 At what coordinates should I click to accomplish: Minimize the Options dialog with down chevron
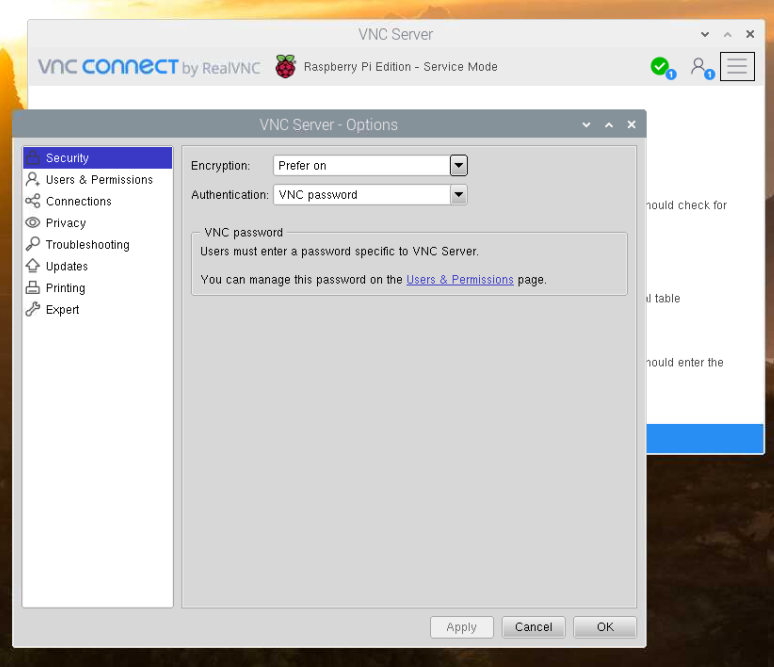(586, 125)
